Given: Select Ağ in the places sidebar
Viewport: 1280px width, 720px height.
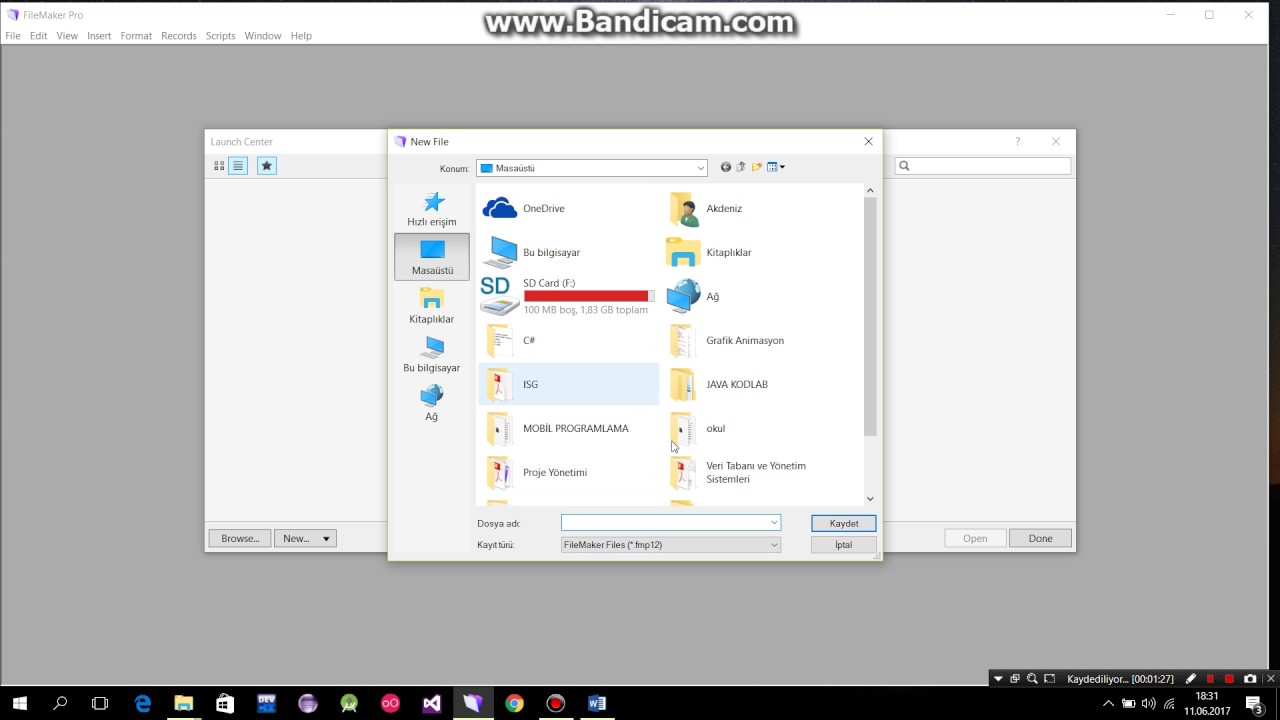Looking at the screenshot, I should coord(432,403).
